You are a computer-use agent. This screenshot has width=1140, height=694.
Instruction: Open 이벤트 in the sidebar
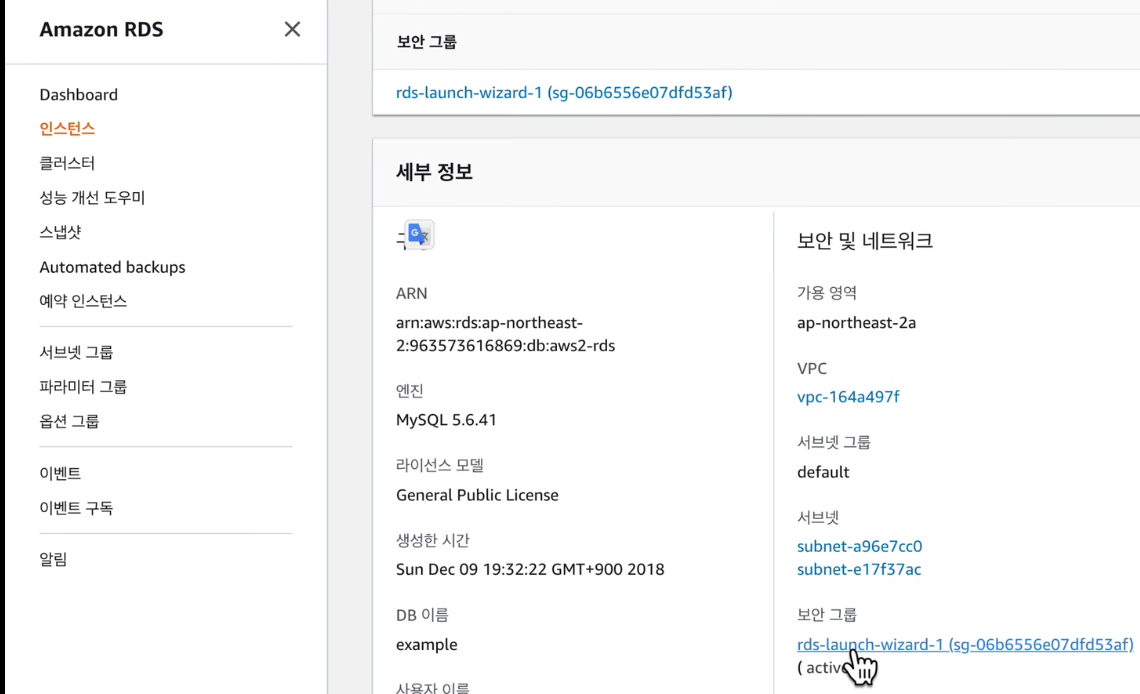(60, 473)
